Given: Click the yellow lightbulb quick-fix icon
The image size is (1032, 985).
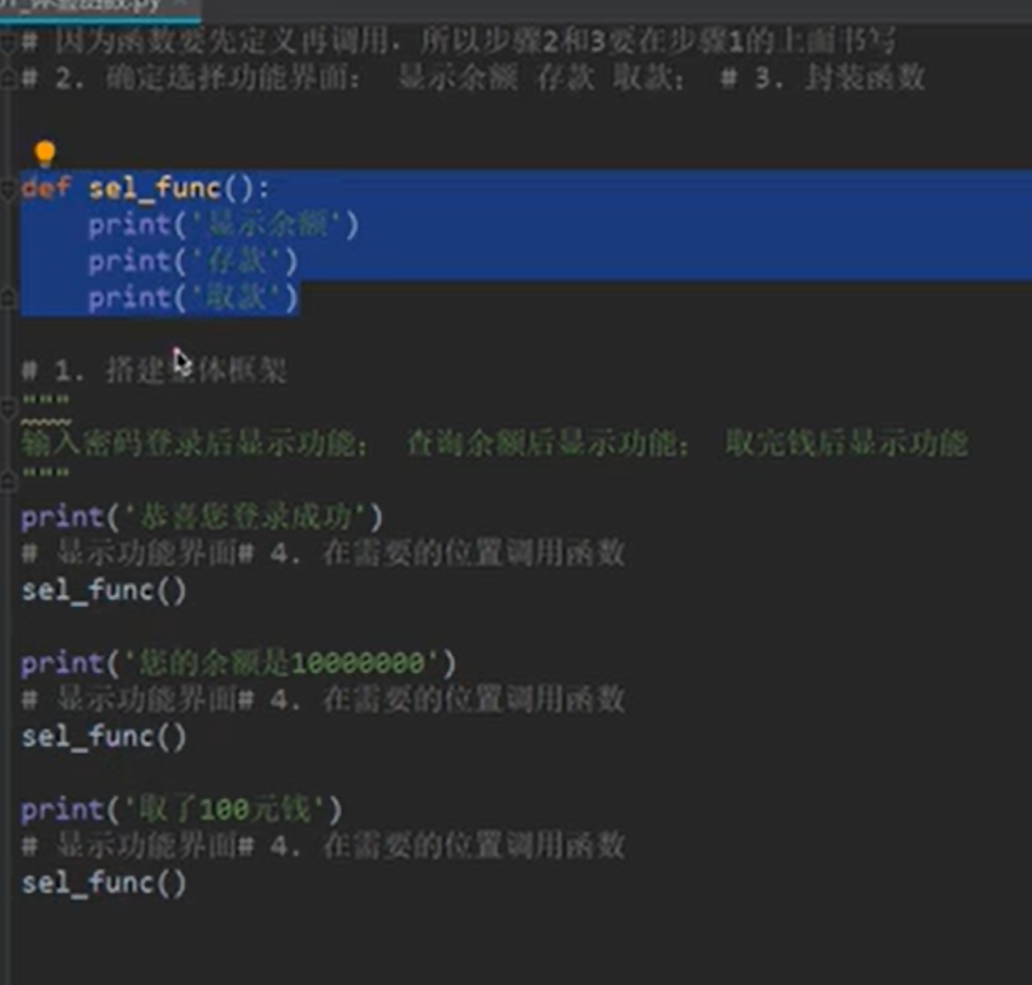Looking at the screenshot, I should pos(44,153).
